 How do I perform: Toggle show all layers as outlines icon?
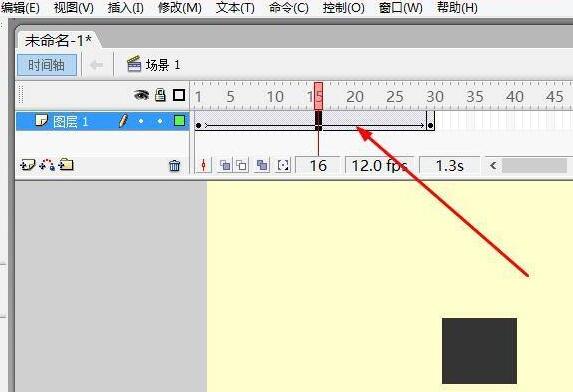(179, 95)
